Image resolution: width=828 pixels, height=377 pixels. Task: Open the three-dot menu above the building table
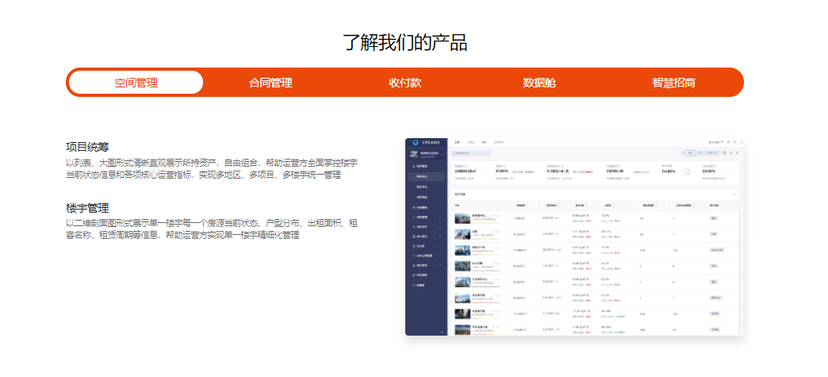pyautogui.click(x=734, y=194)
